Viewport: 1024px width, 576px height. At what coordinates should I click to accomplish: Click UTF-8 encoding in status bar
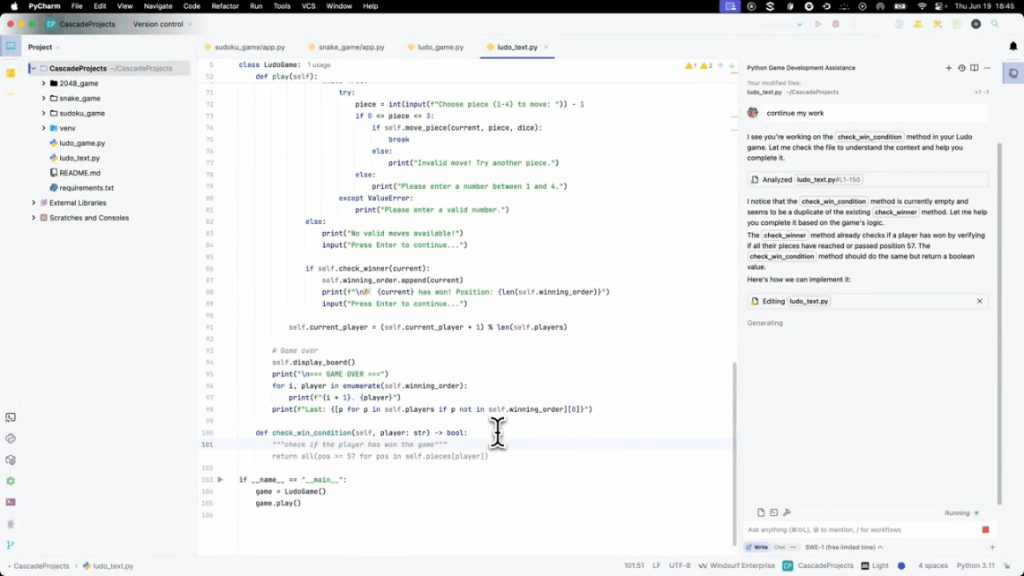coord(679,566)
